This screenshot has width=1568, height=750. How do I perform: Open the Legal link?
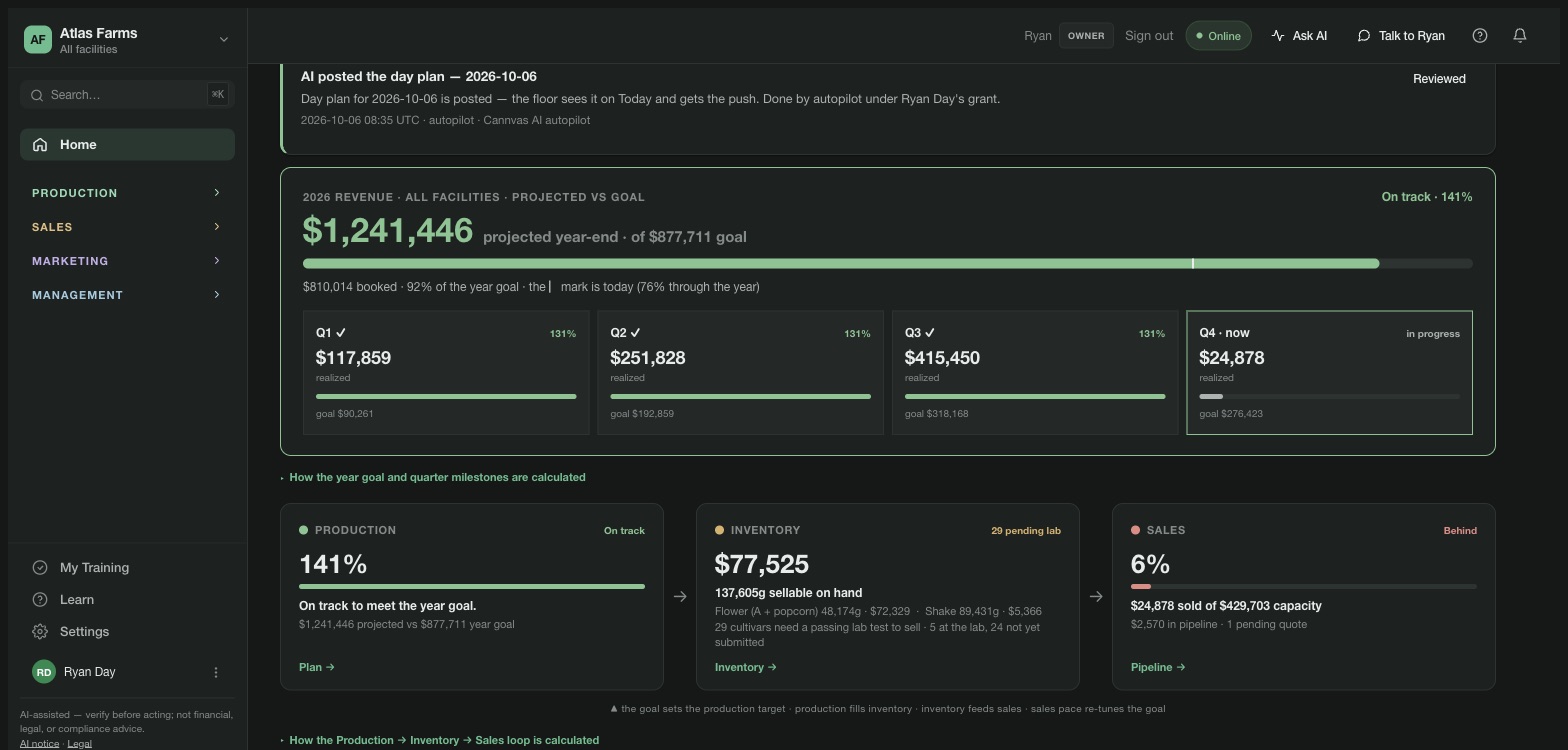click(79, 744)
